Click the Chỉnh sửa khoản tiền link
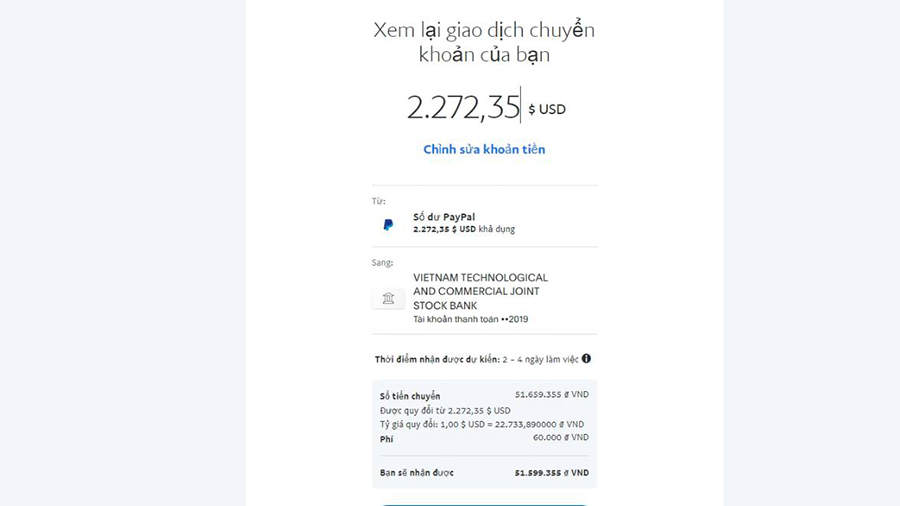This screenshot has width=900, height=506. [484, 149]
